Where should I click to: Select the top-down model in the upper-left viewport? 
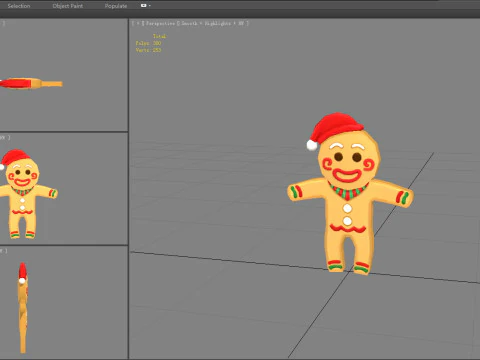click(x=31, y=83)
